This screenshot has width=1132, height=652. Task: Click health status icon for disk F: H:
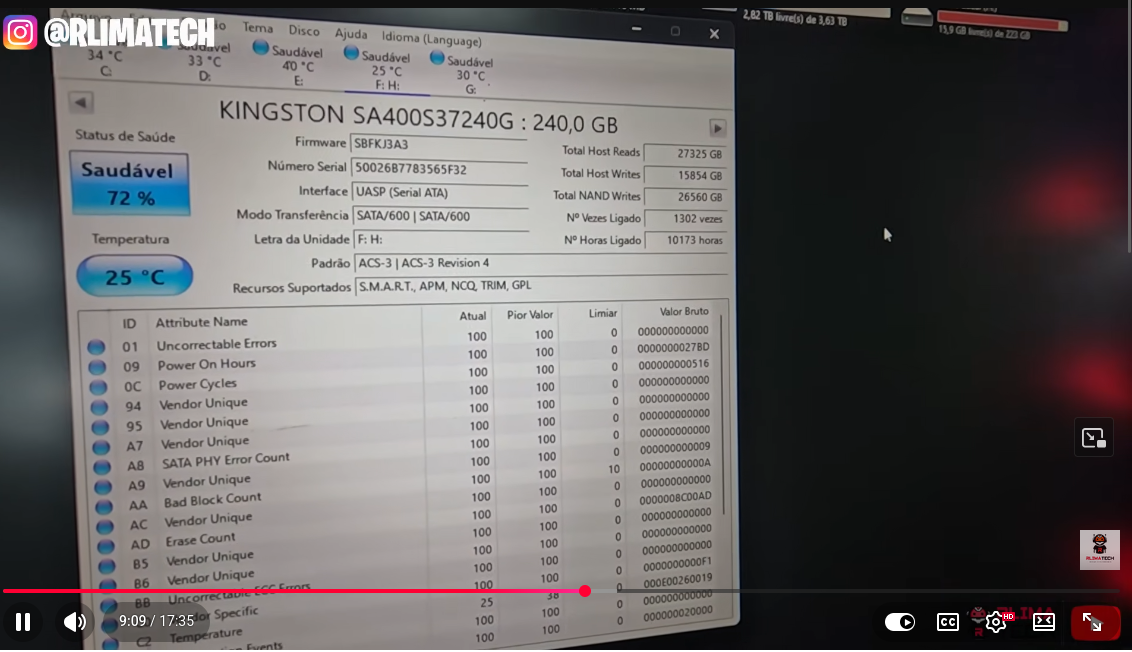coord(351,53)
